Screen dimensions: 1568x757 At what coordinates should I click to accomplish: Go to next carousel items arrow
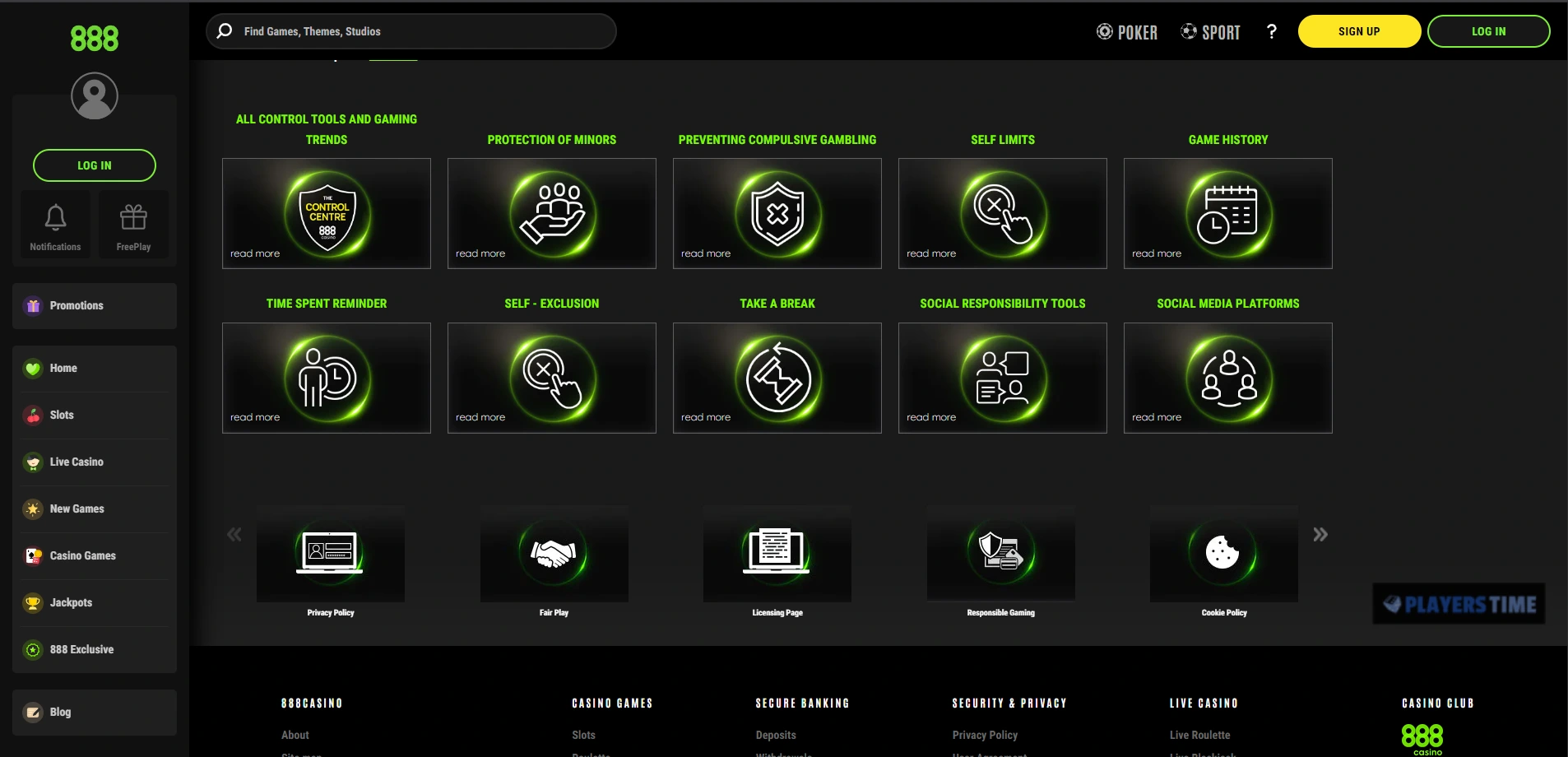1320,534
